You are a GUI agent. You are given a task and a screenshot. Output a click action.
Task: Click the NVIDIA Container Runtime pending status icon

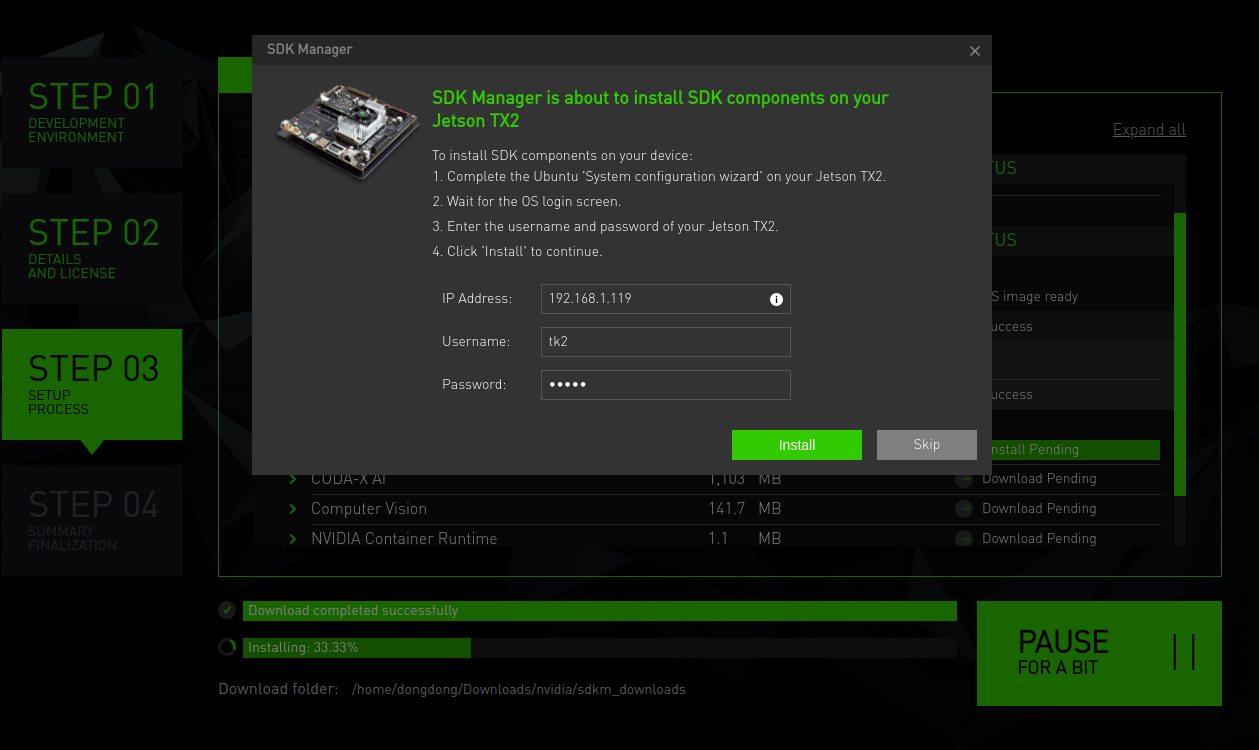964,539
